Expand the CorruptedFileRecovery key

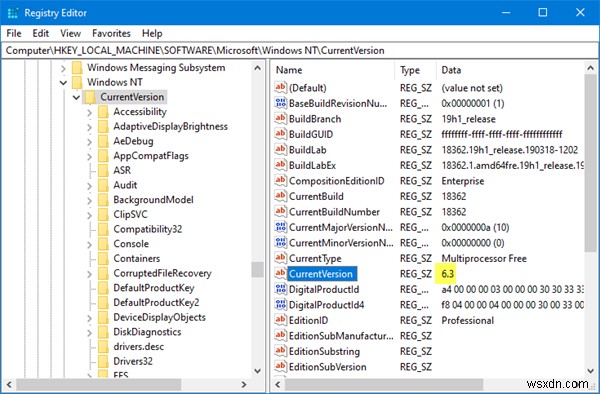pos(90,274)
